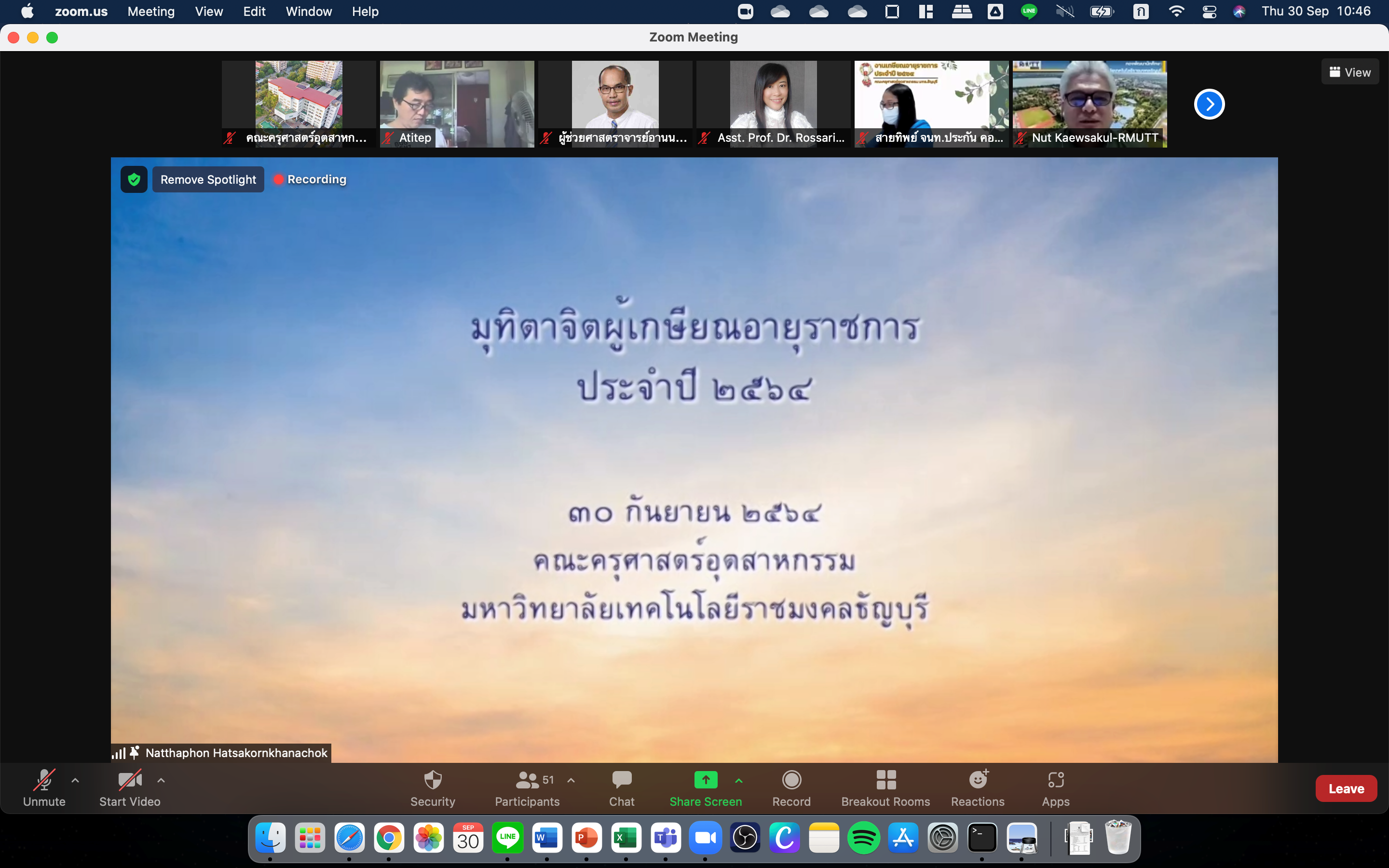Open the Reactions menu
The image size is (1389, 868).
point(978,789)
